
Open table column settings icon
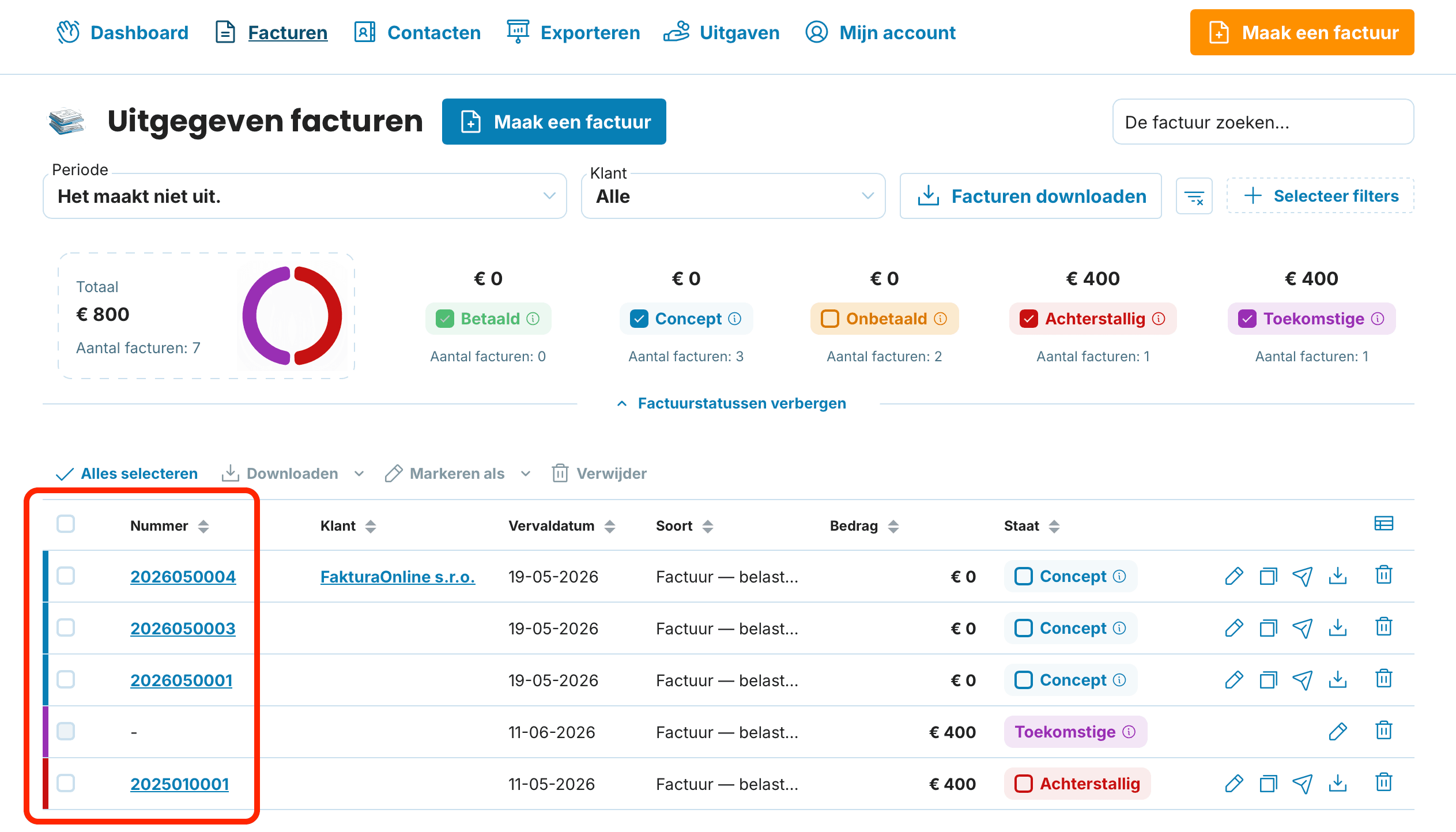pos(1383,524)
